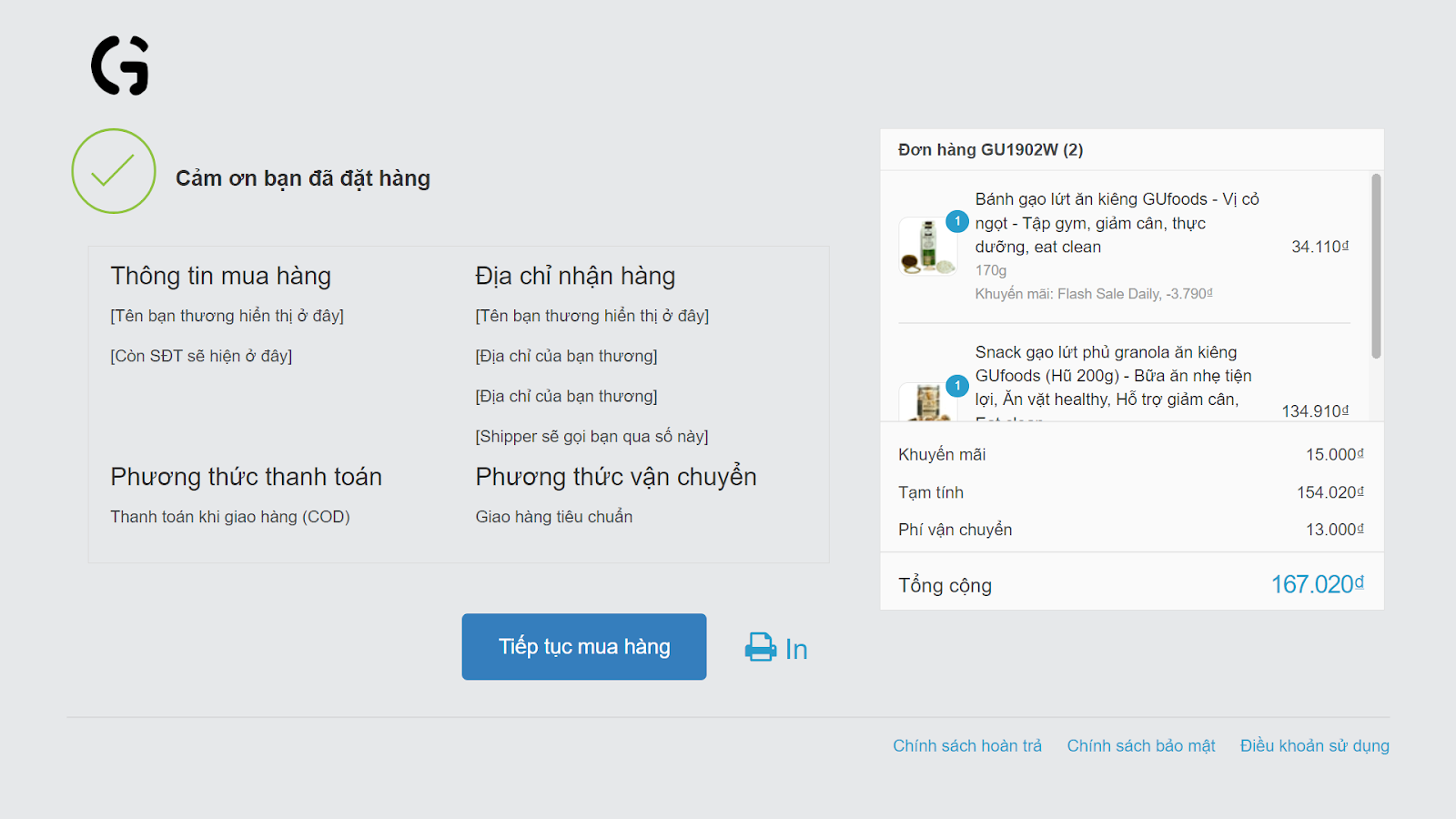Click the Đơn hàng GU1902W header
Image resolution: width=1456 pixels, height=819 pixels.
(x=991, y=150)
